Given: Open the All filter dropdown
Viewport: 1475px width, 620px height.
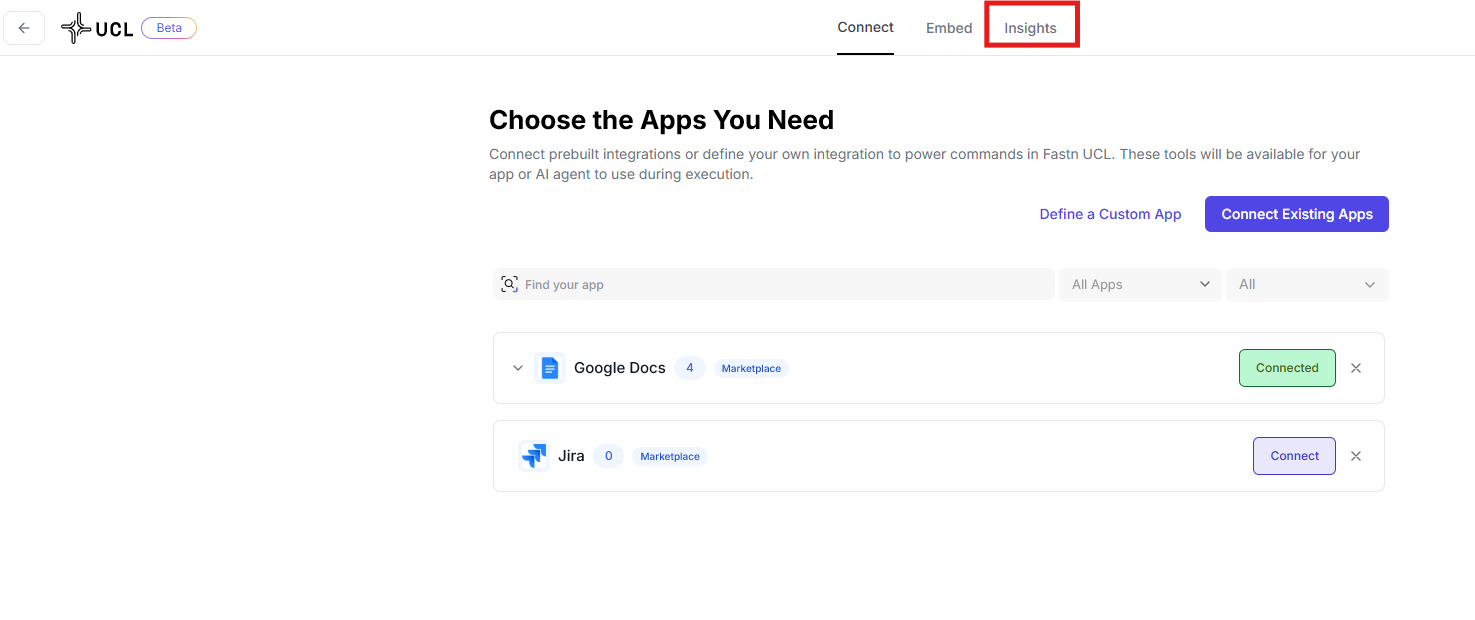Looking at the screenshot, I should tap(1307, 284).
